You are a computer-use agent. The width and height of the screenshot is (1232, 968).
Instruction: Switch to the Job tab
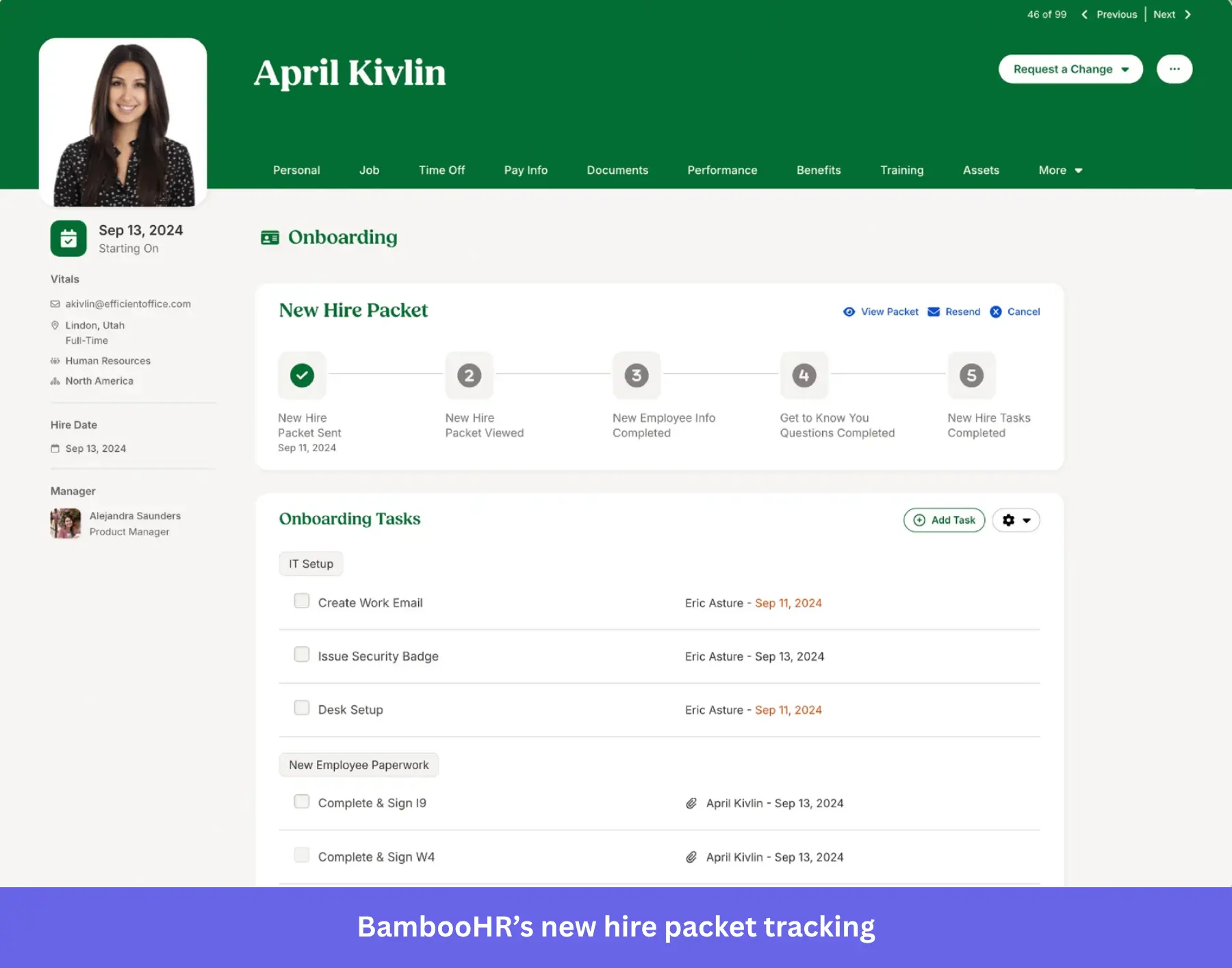(x=369, y=170)
